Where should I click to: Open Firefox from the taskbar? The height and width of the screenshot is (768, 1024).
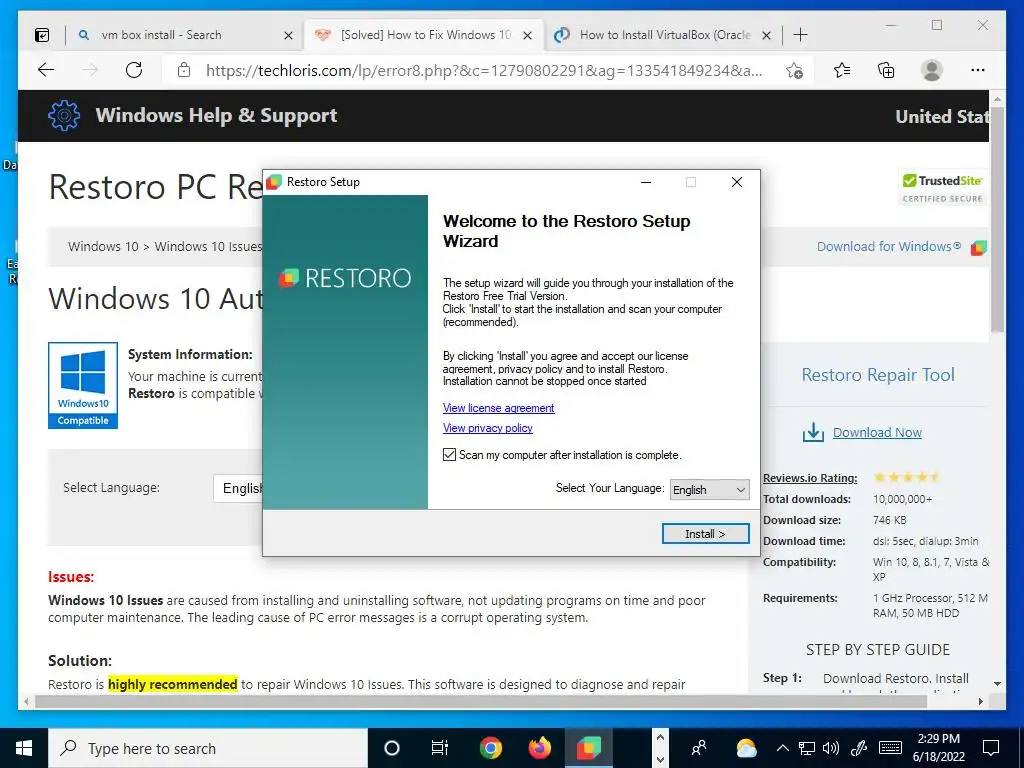pos(540,748)
